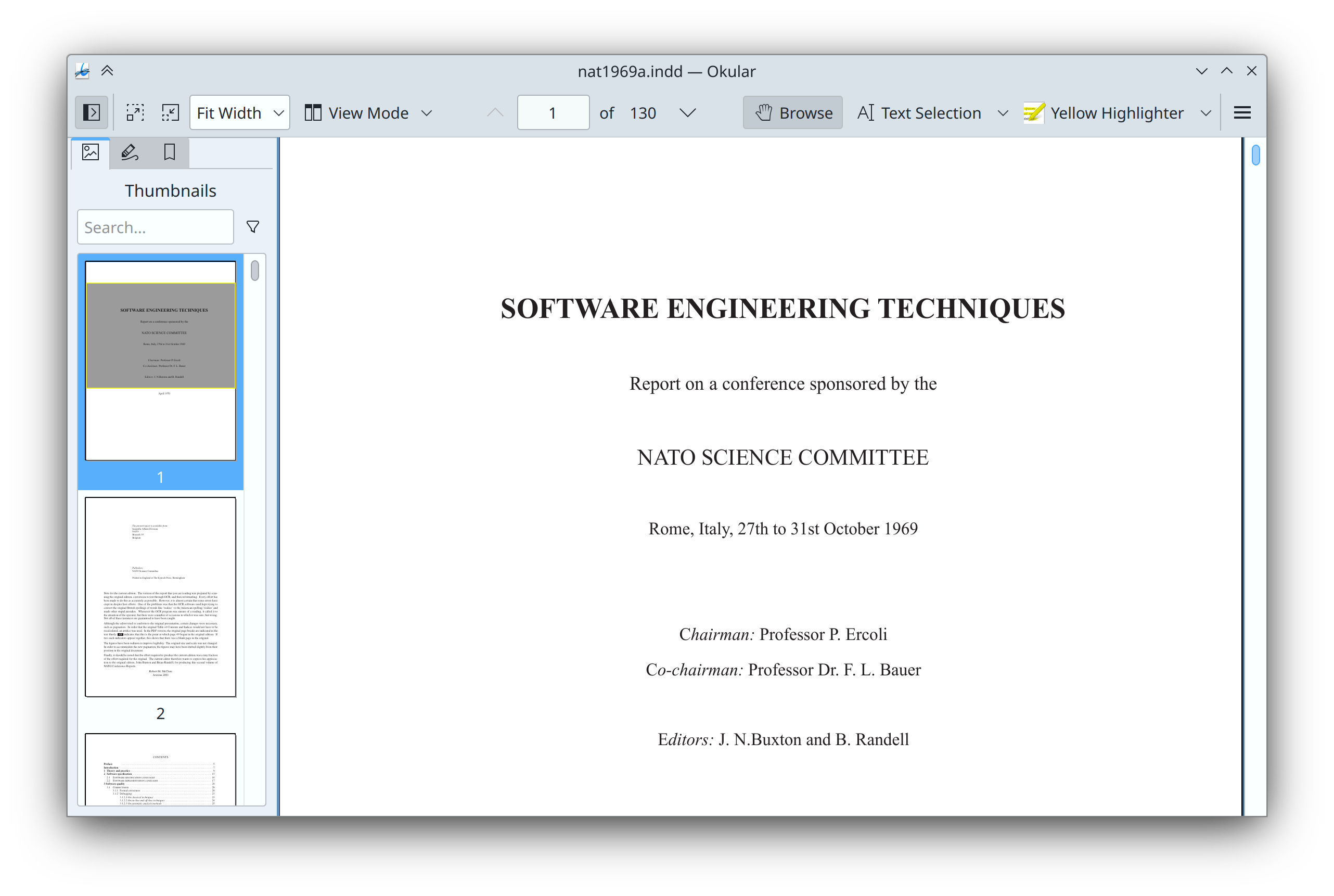
Task: Select the page 2 thumbnail
Action: point(160,597)
